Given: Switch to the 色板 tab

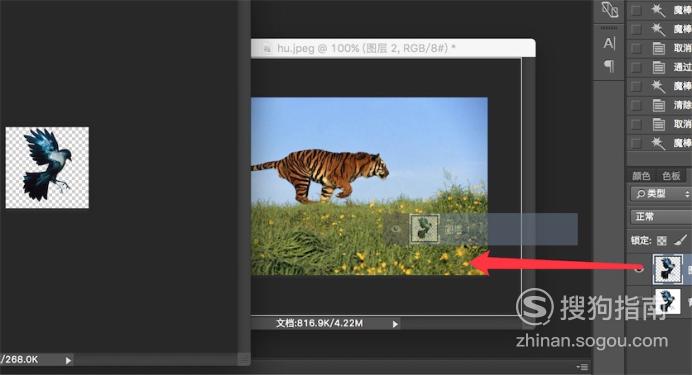Looking at the screenshot, I should click(x=671, y=176).
